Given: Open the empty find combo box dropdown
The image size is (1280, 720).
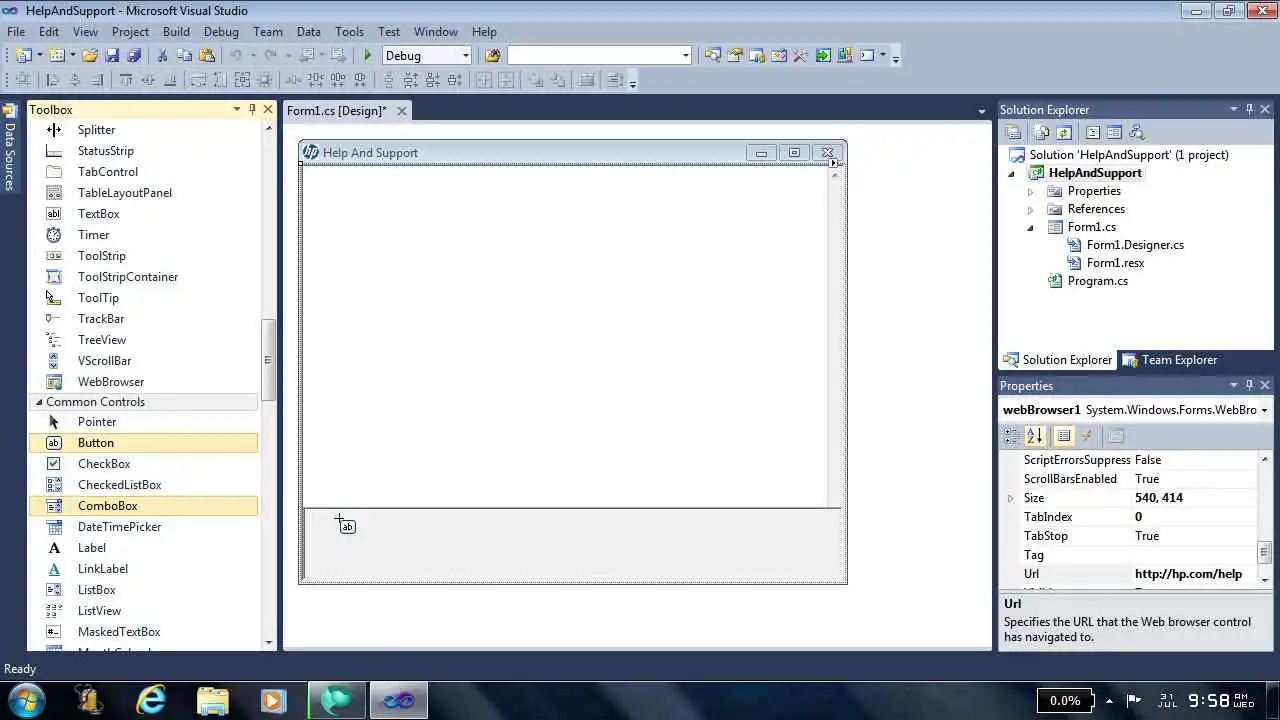Looking at the screenshot, I should coord(685,55).
